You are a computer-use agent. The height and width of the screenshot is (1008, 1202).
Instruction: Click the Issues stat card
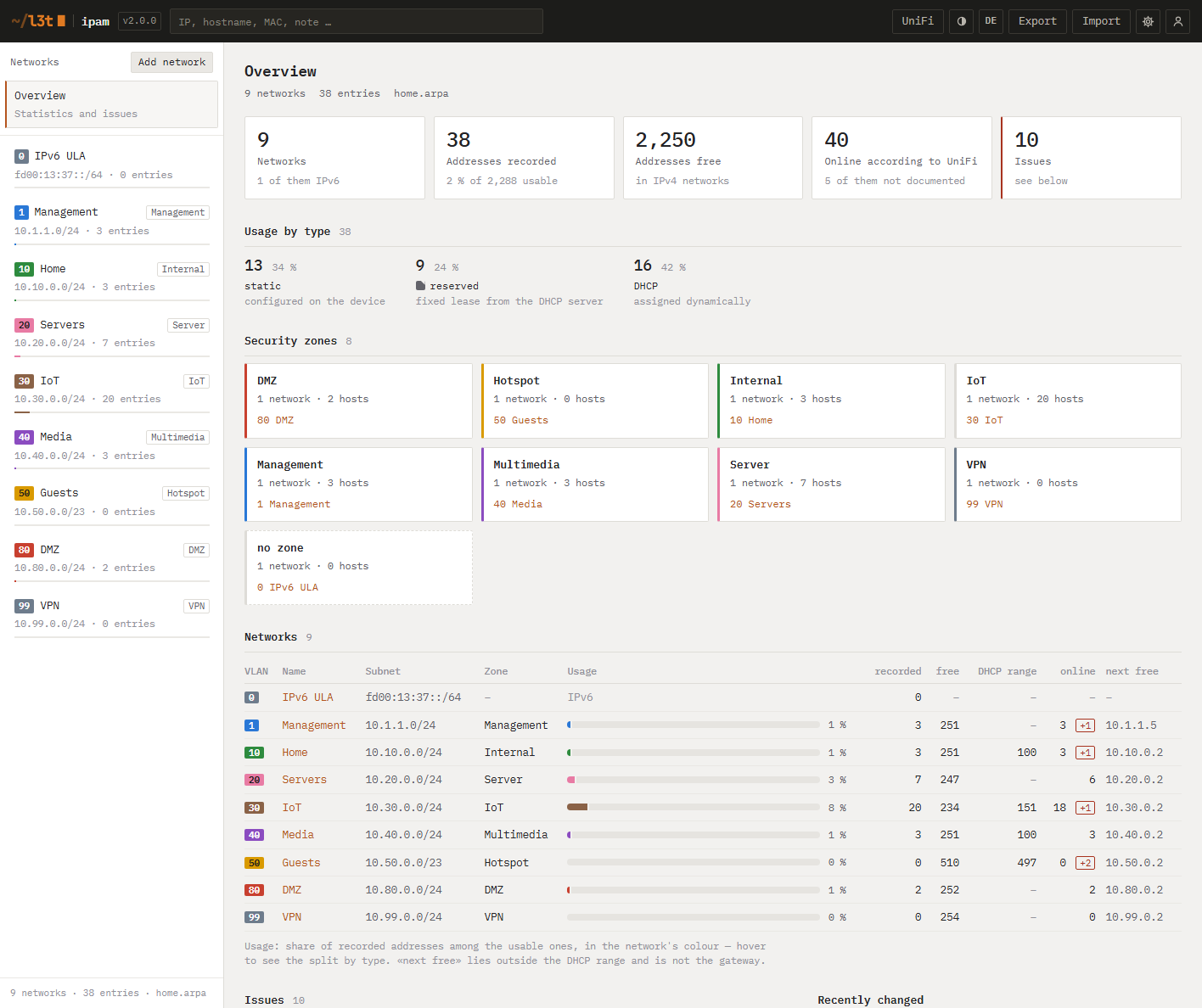click(1091, 158)
